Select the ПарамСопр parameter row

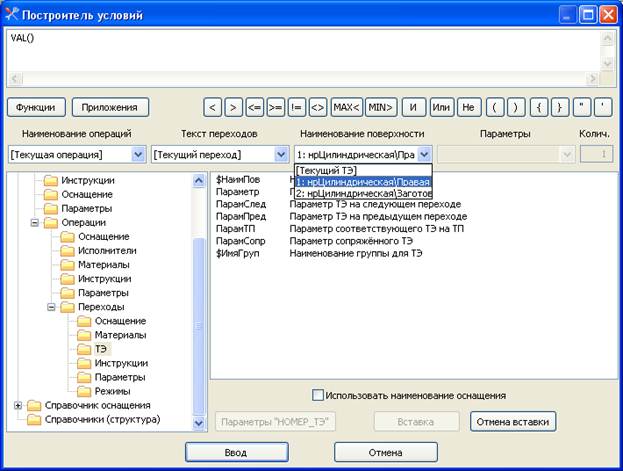[x=314, y=241]
